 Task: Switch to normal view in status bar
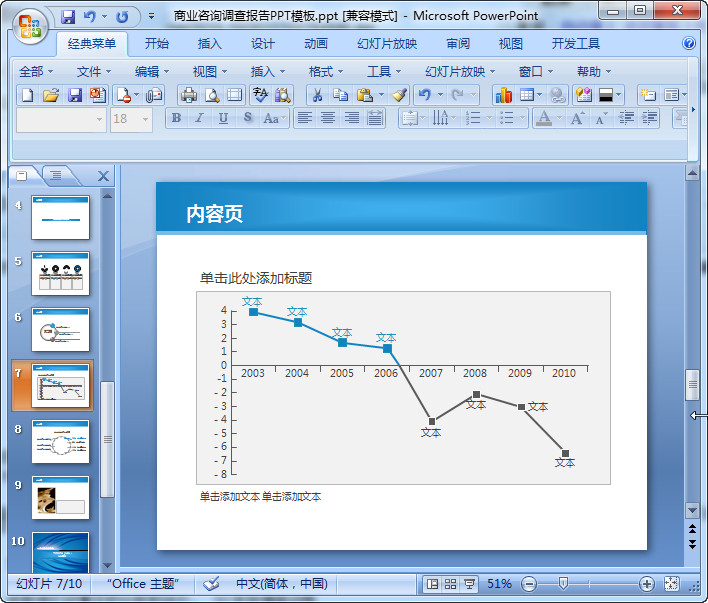tap(432, 584)
